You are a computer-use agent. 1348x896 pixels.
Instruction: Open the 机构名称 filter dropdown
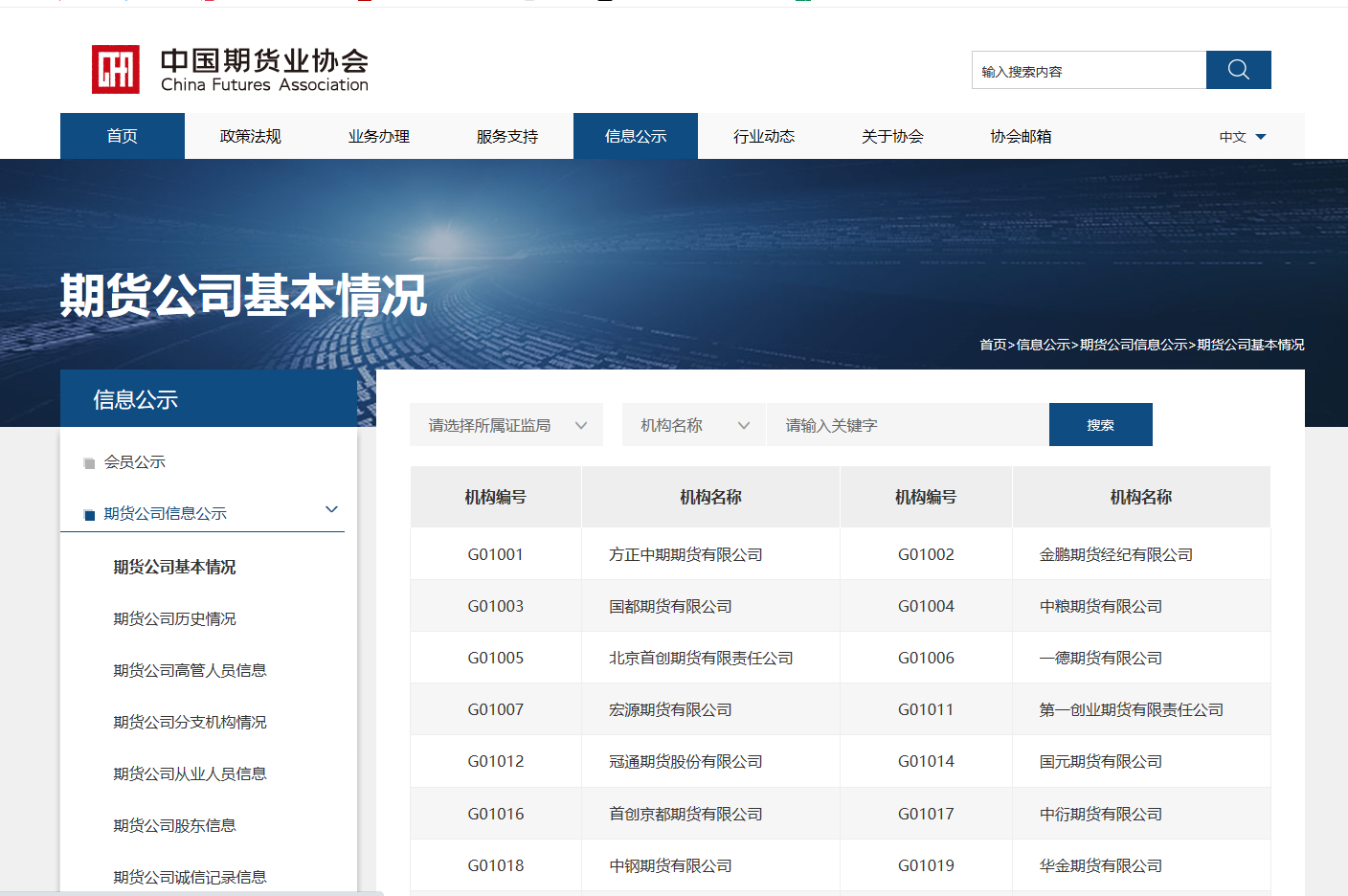coord(694,425)
